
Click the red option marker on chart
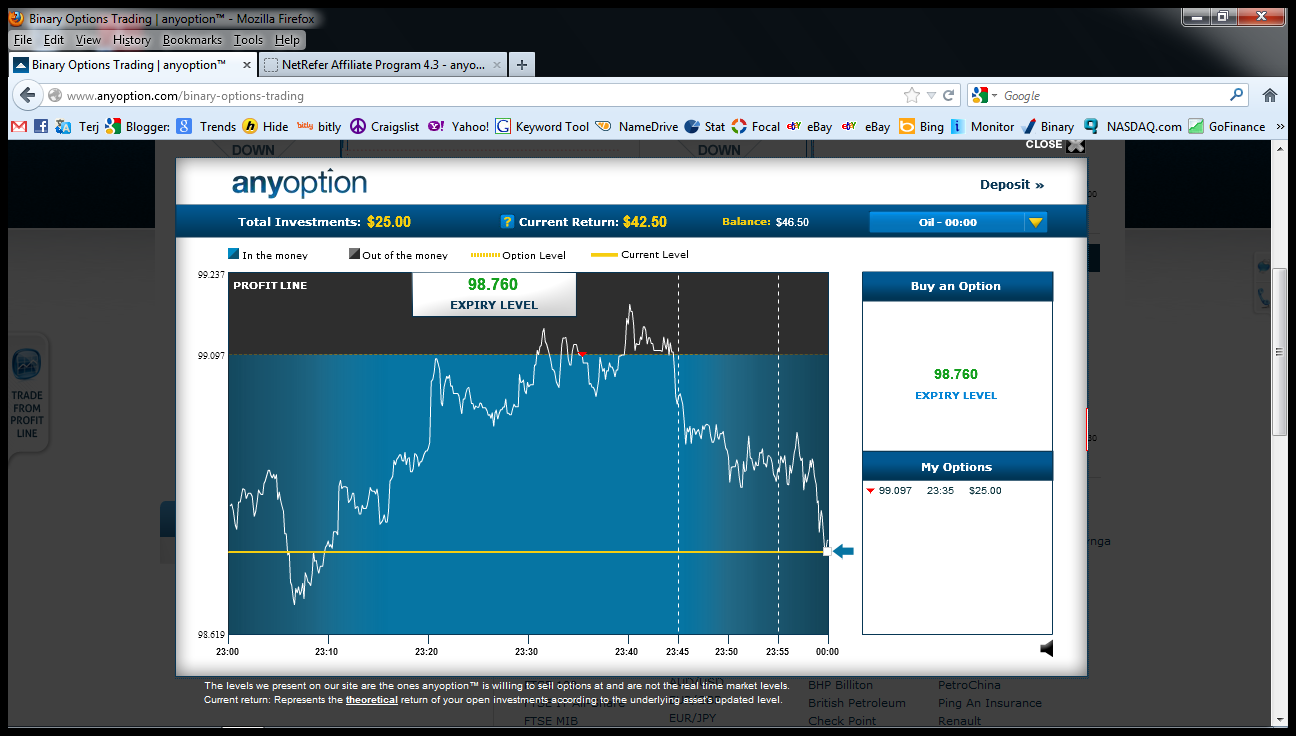[582, 353]
